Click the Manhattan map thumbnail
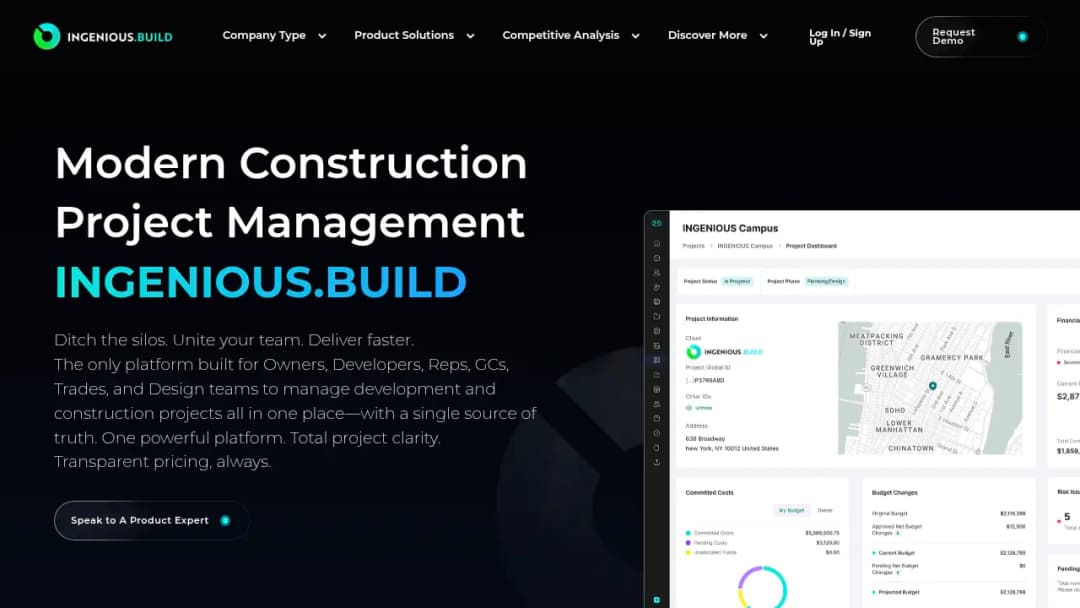Screen dimensions: 1080x608 930,388
